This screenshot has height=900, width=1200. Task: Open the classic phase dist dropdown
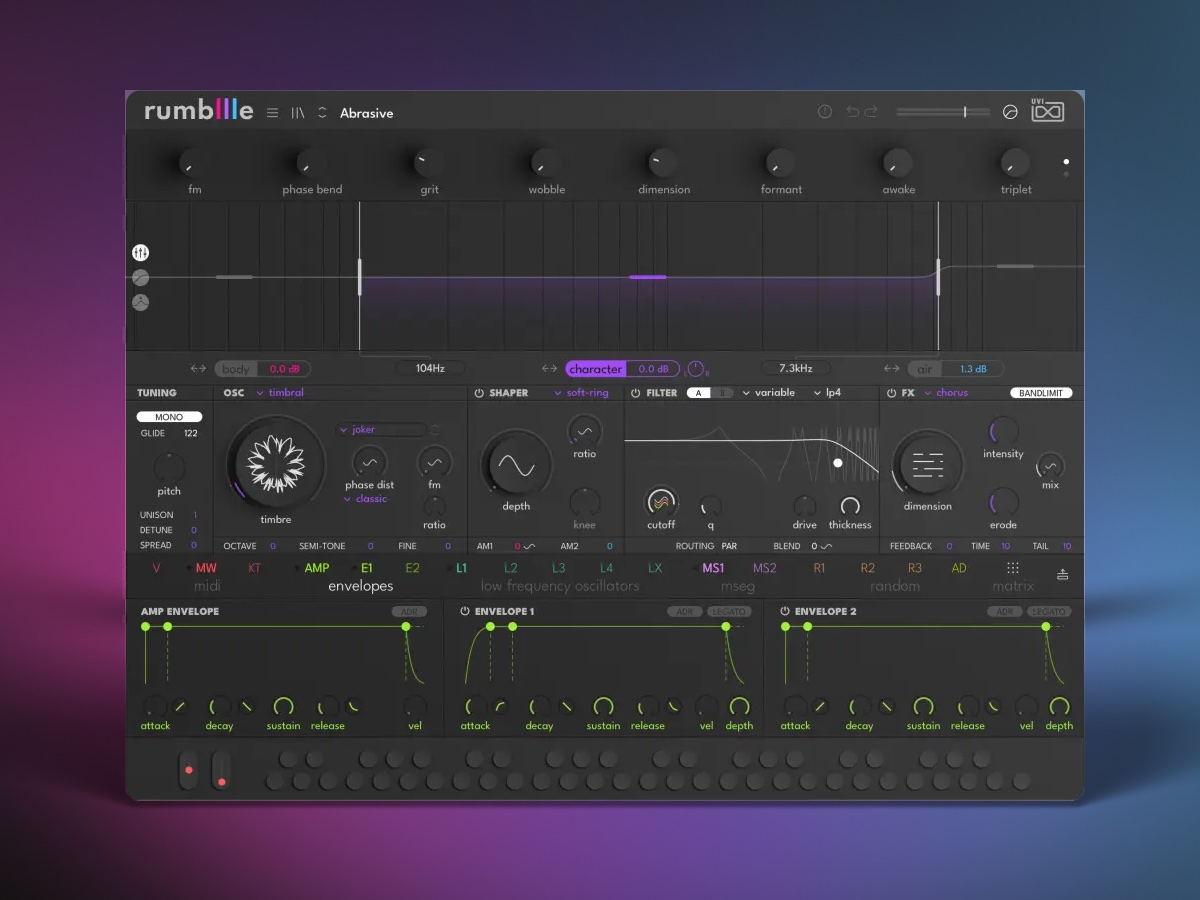click(x=365, y=499)
